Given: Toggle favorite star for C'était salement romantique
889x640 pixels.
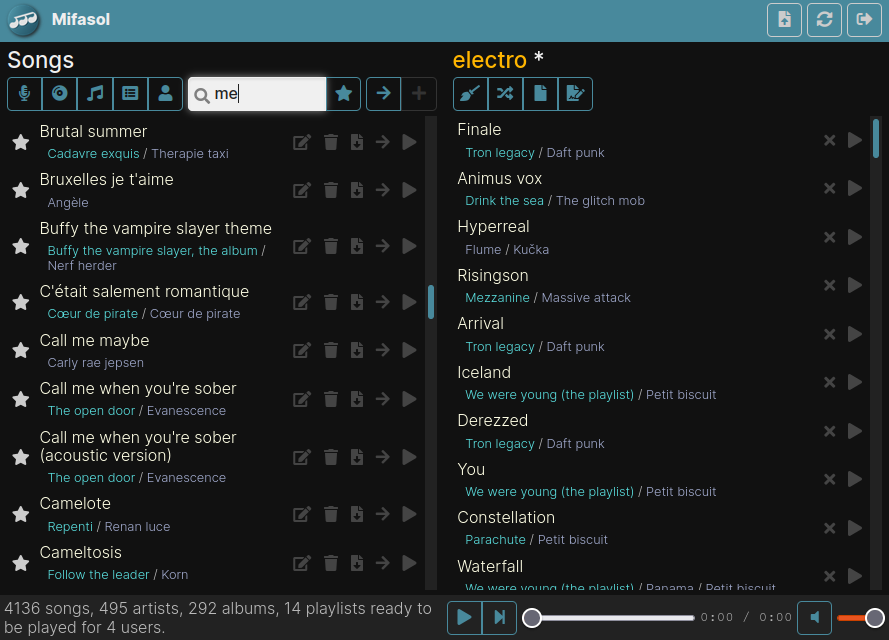Looking at the screenshot, I should (x=21, y=302).
